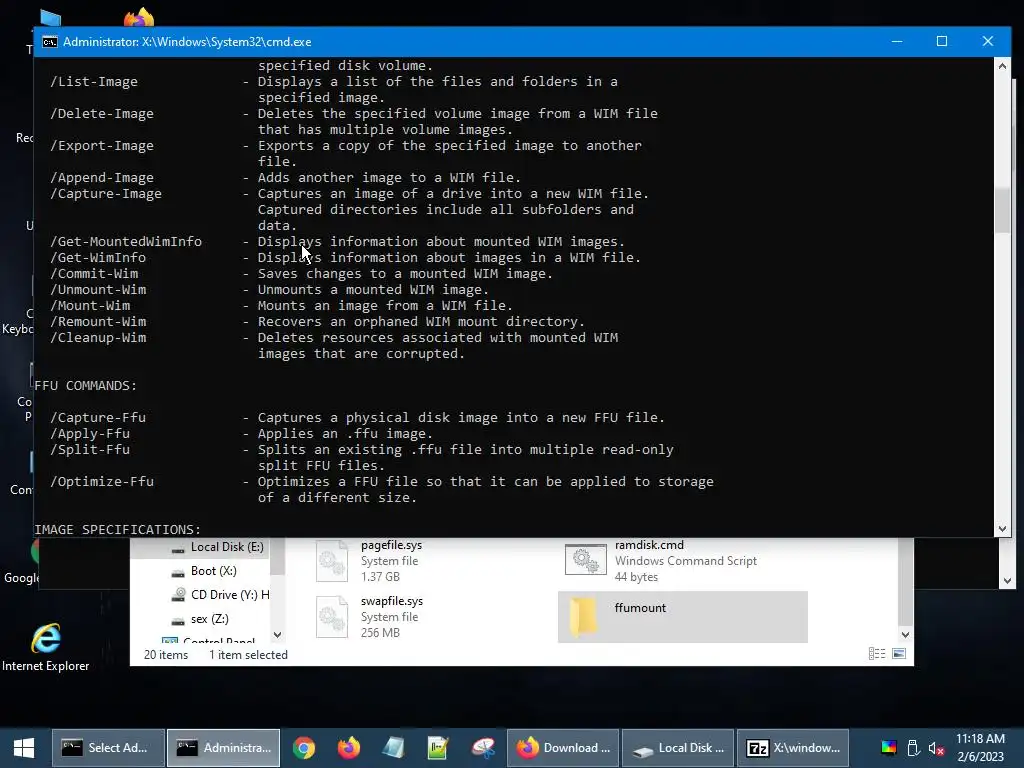Launch the Snipping Tool from taskbar

[x=483, y=748]
